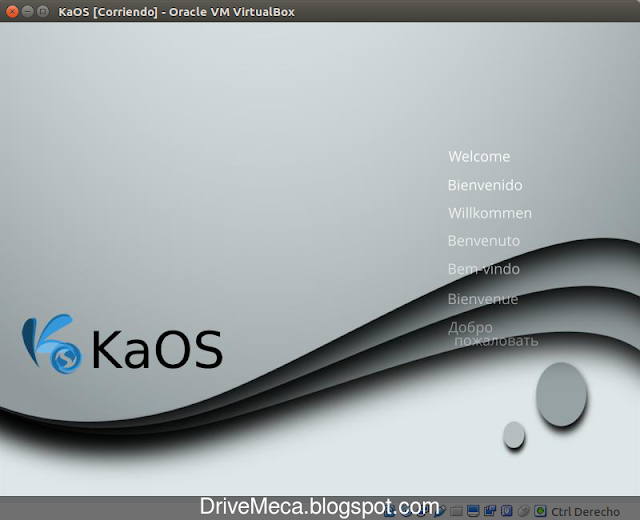Image resolution: width=640 pixels, height=520 pixels.
Task: Click the Benvenuto text
Action: (484, 240)
